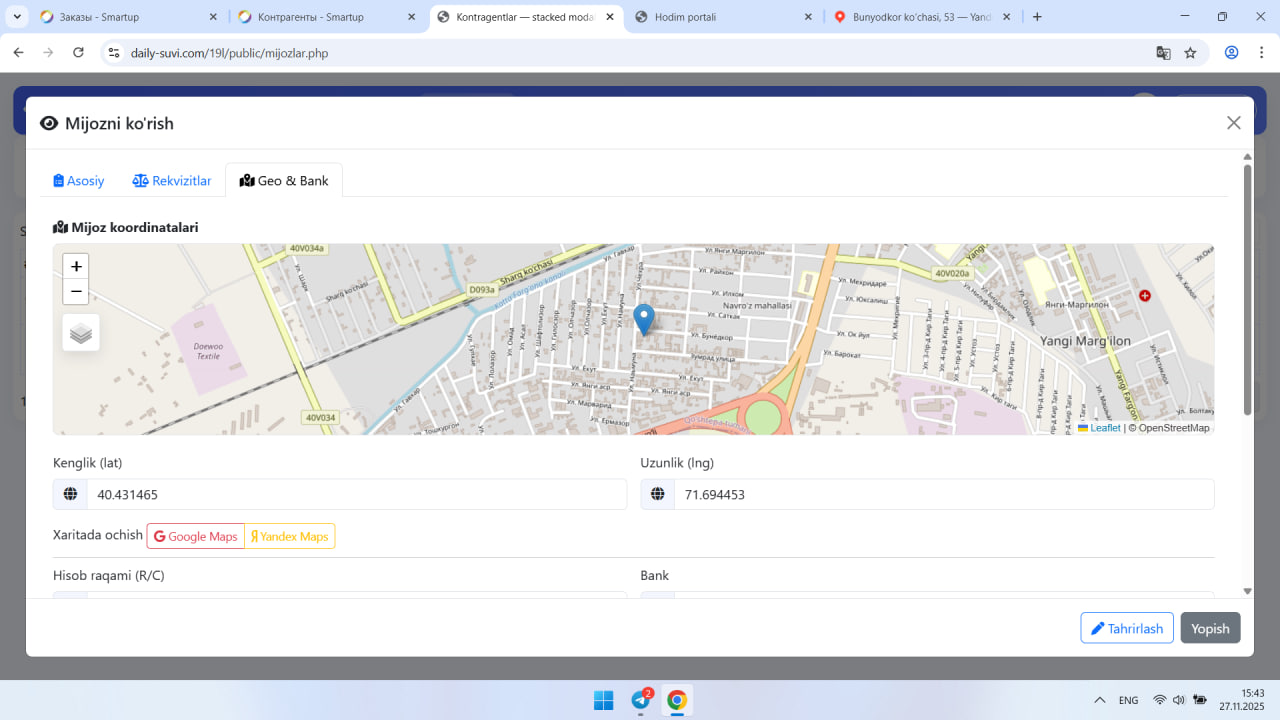
Task: Open the map layers control
Action: coord(81,333)
